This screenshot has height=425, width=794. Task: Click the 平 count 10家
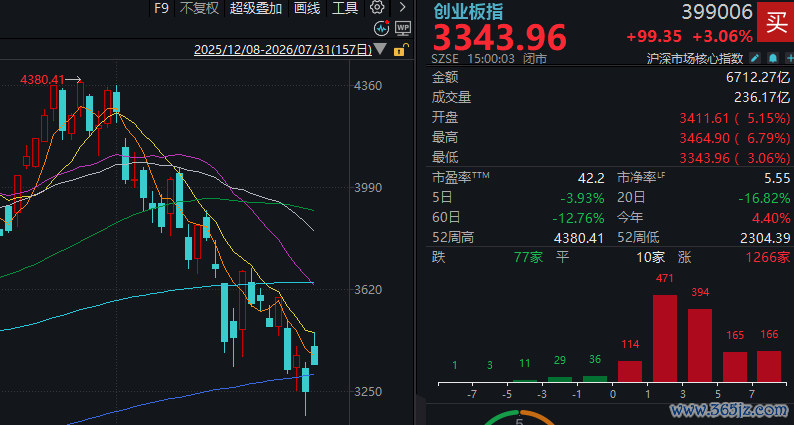651,257
